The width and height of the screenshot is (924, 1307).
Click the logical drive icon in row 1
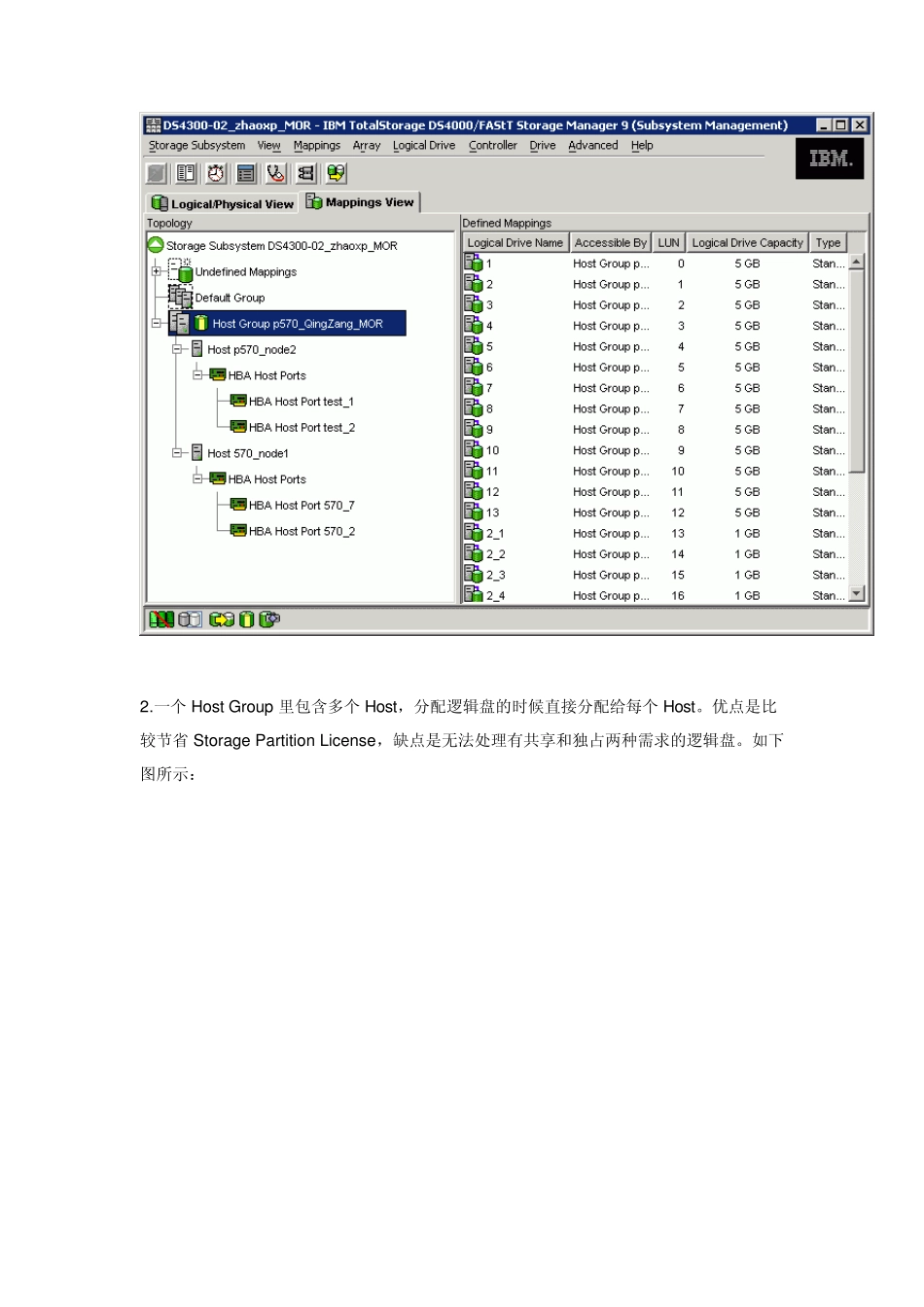point(474,263)
